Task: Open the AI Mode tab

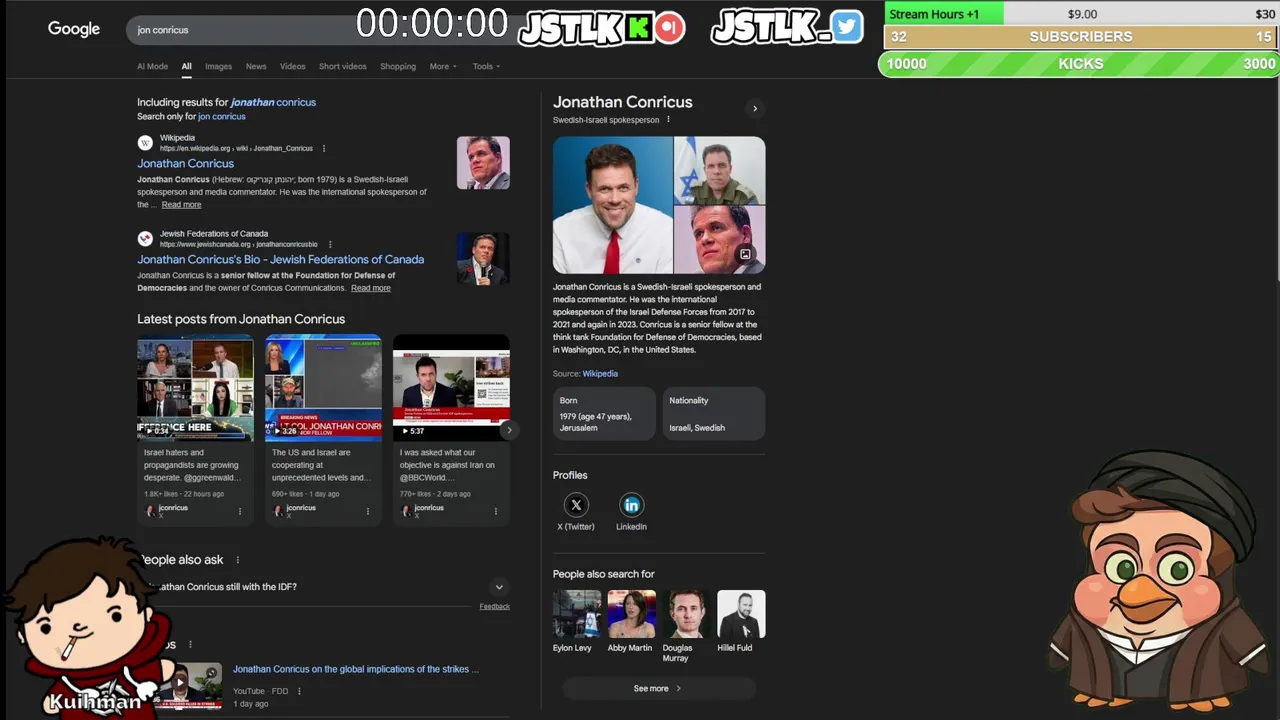Action: [x=152, y=67]
